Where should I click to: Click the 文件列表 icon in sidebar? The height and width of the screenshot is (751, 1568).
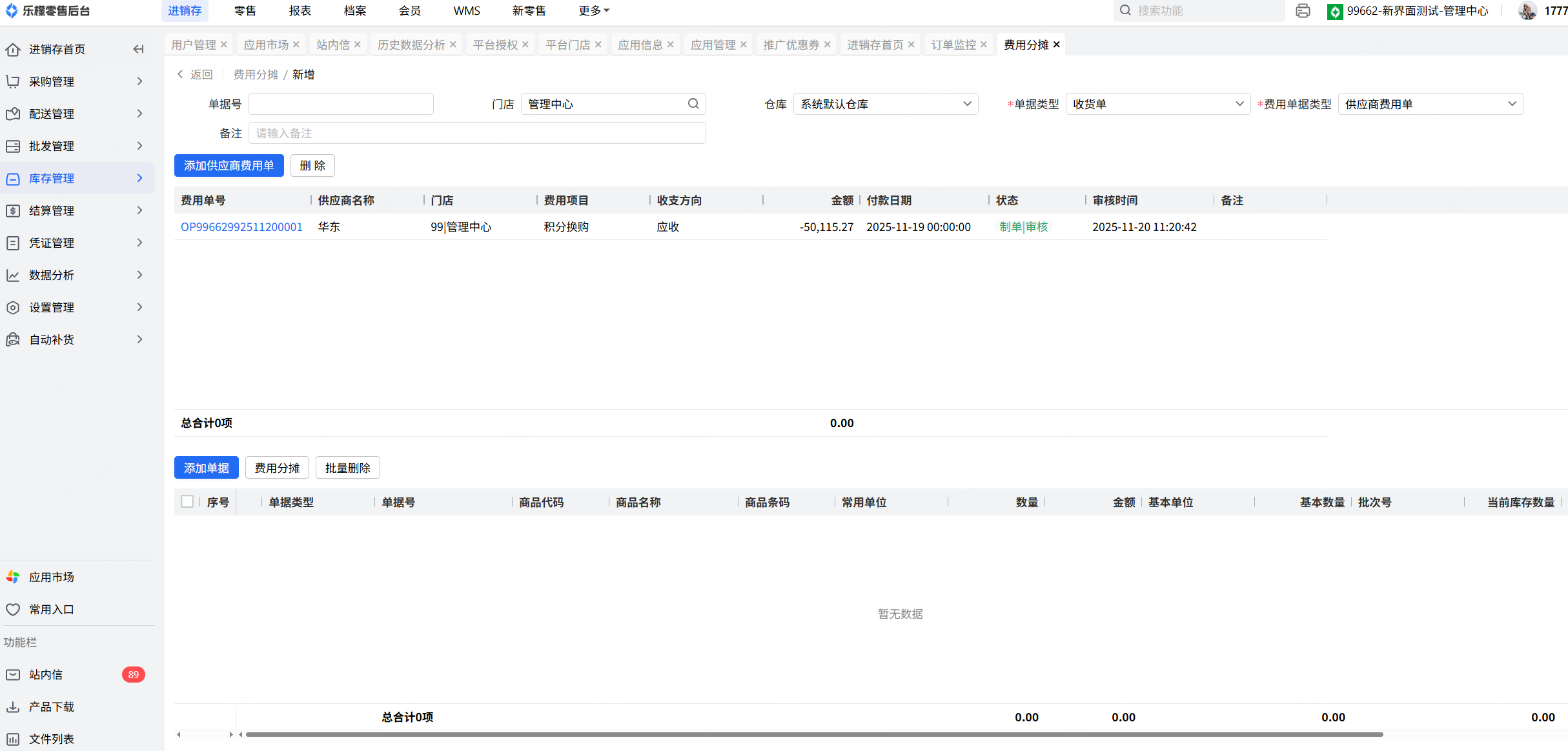(13, 739)
